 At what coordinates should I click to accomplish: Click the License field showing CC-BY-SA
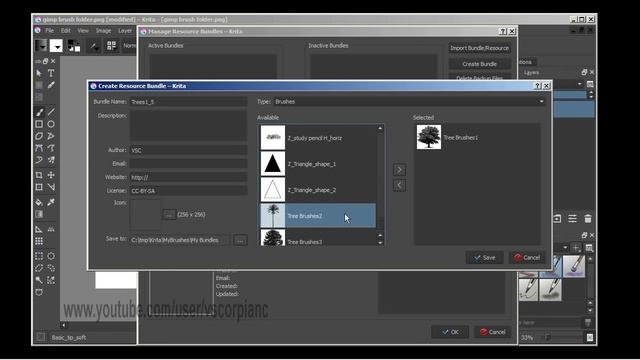coord(188,191)
